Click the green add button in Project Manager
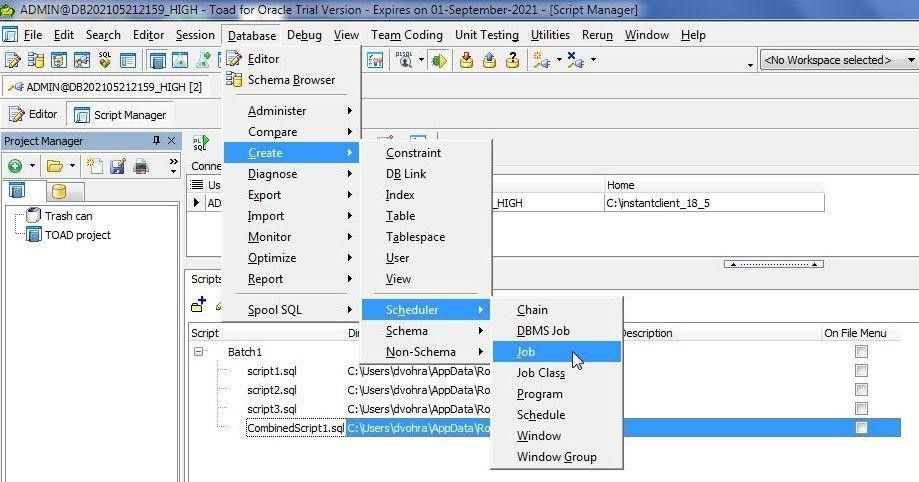 pyautogui.click(x=15, y=167)
